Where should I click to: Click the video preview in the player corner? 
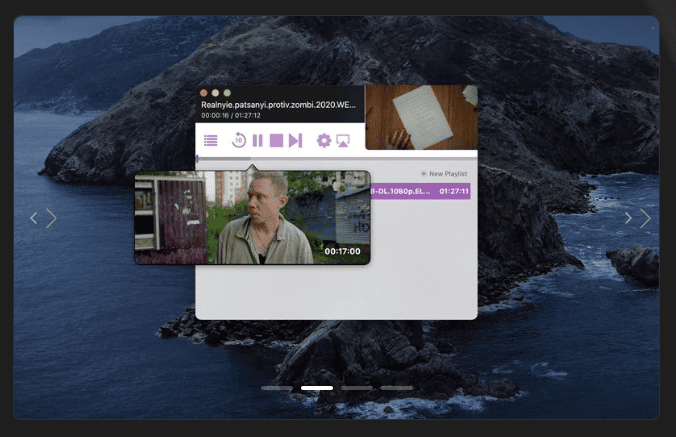(x=421, y=117)
